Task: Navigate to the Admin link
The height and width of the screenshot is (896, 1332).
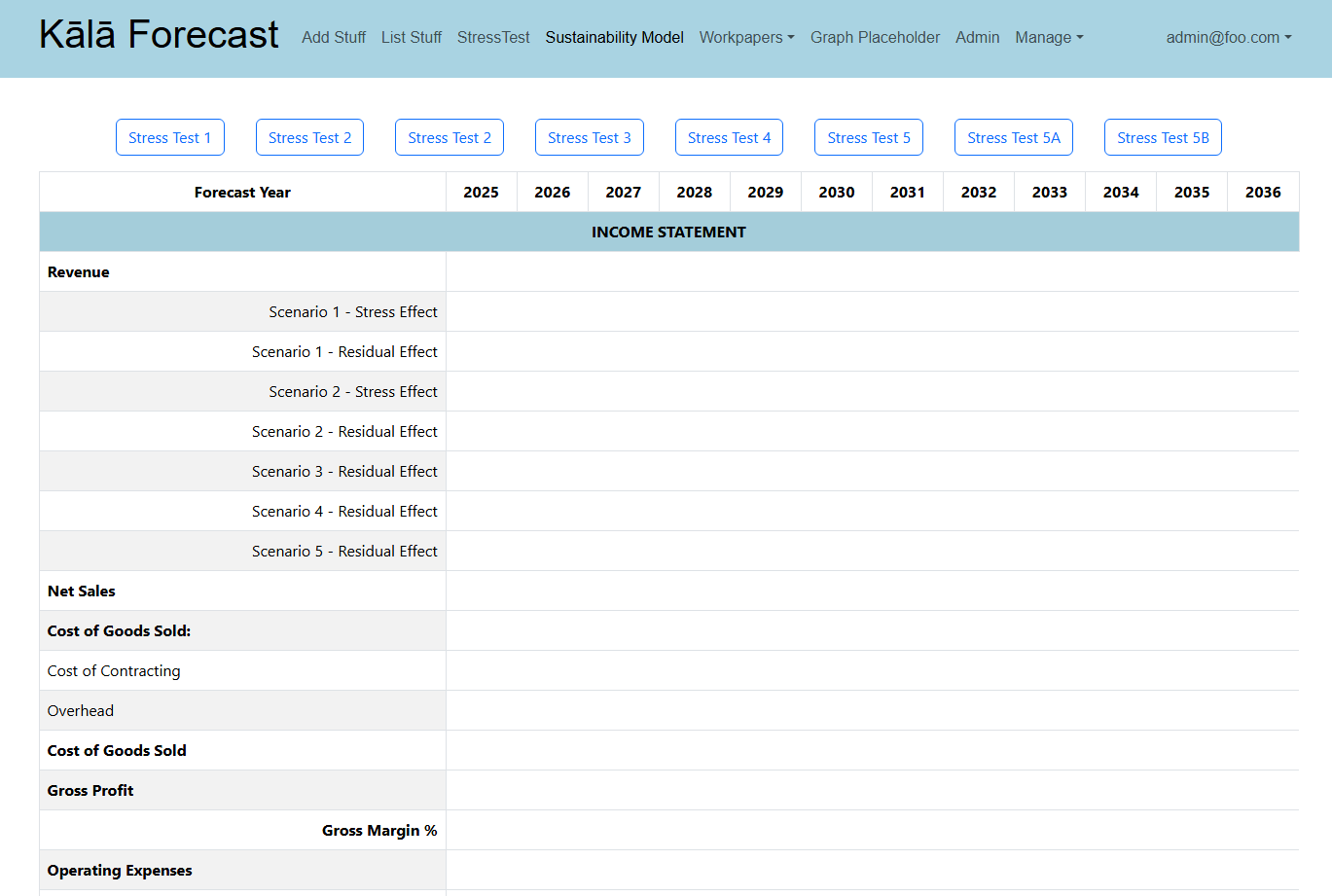Action: pos(977,37)
